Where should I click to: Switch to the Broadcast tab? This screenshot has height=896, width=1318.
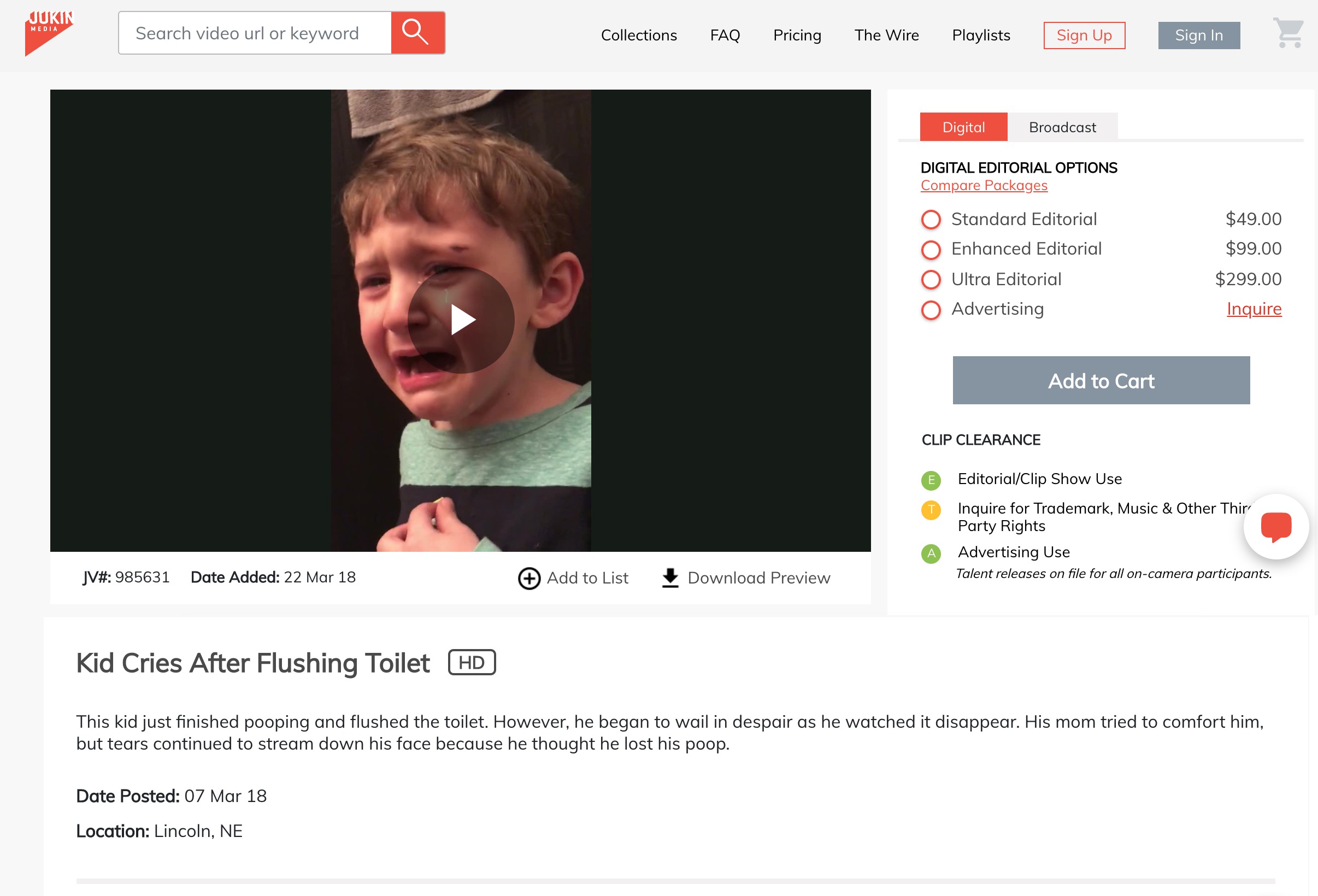click(1062, 127)
